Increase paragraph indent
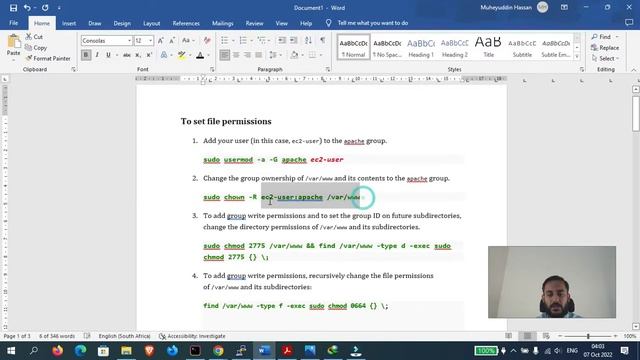The width and height of the screenshot is (640, 360). tap(293, 40)
